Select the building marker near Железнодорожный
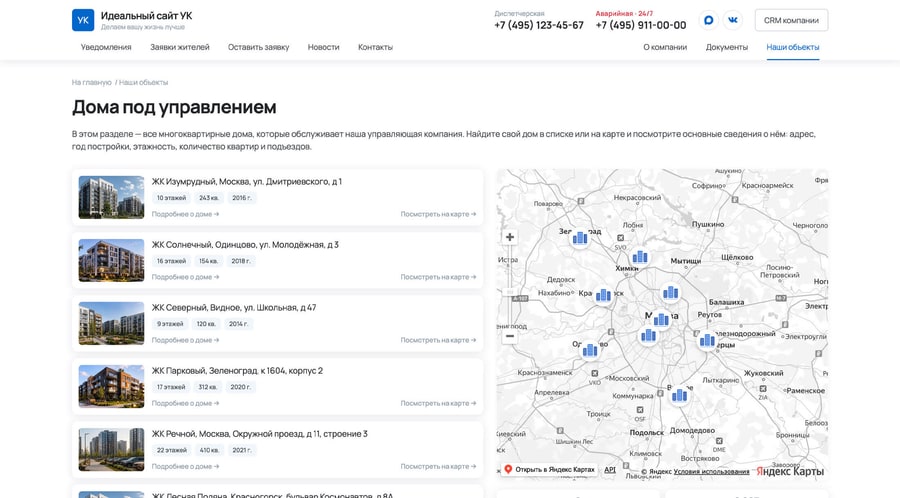 707,341
